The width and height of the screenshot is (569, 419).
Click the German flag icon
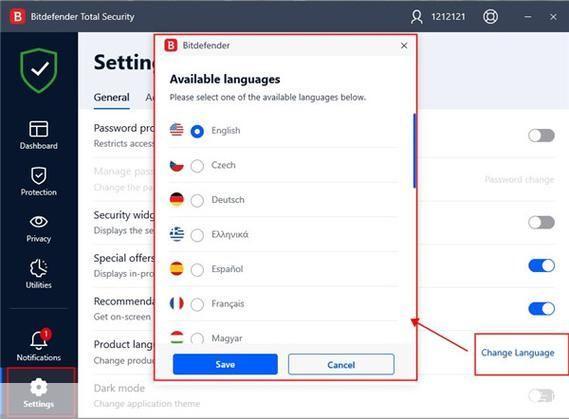(177, 200)
